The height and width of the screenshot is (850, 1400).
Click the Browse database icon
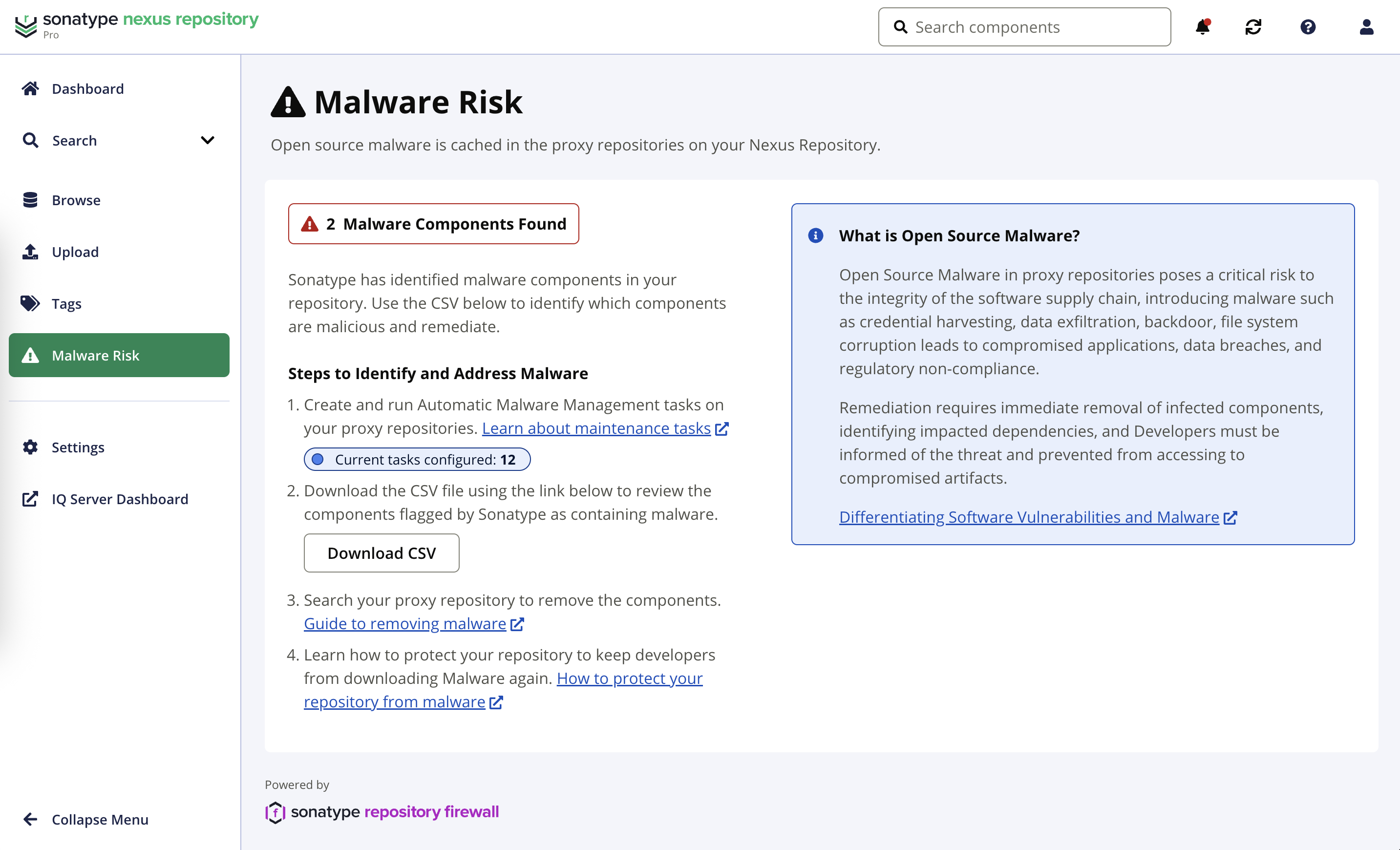click(30, 200)
